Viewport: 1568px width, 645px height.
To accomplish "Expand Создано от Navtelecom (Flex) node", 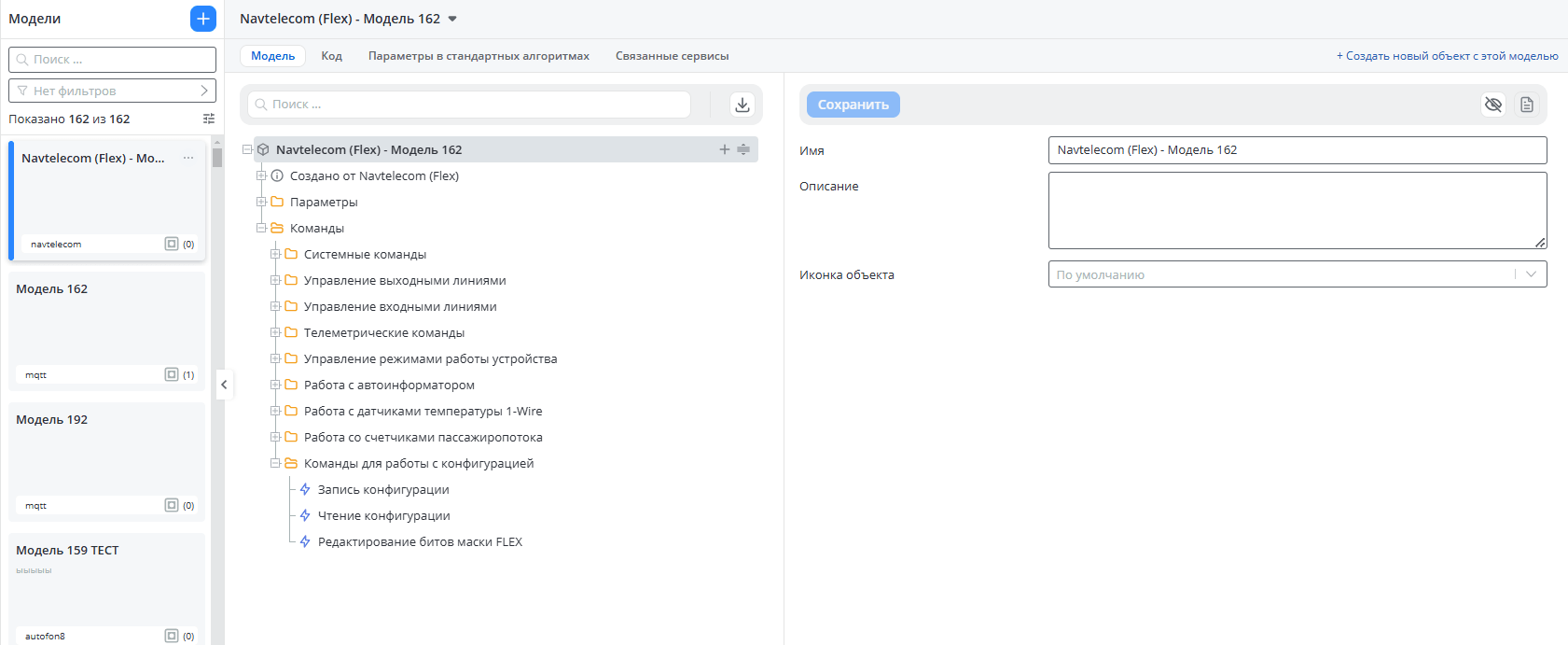I will (x=261, y=175).
